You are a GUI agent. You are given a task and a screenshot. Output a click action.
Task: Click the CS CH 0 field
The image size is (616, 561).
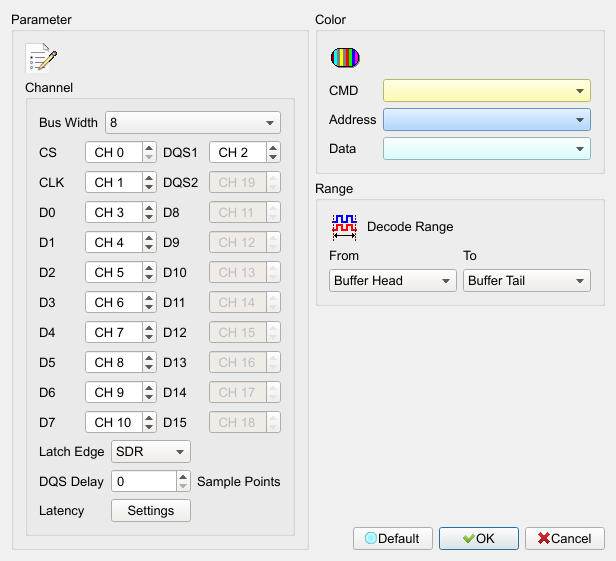tap(114, 152)
